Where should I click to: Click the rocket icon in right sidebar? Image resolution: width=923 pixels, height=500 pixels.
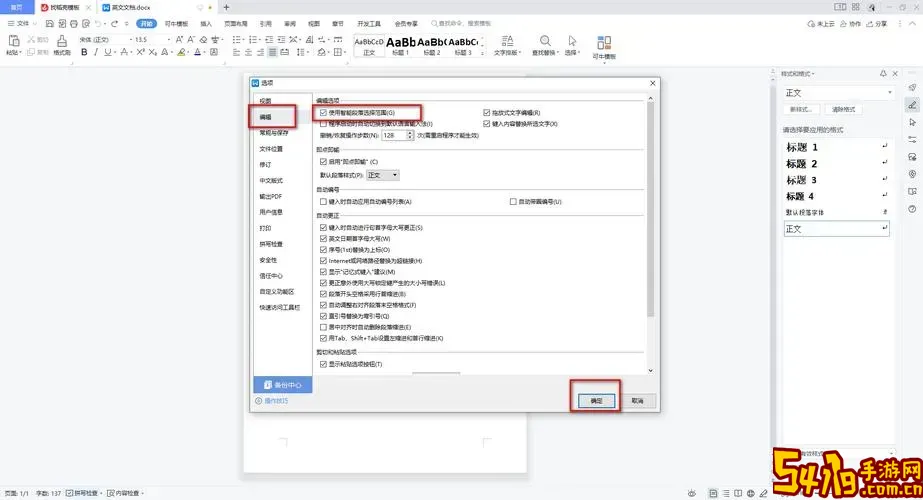(912, 87)
